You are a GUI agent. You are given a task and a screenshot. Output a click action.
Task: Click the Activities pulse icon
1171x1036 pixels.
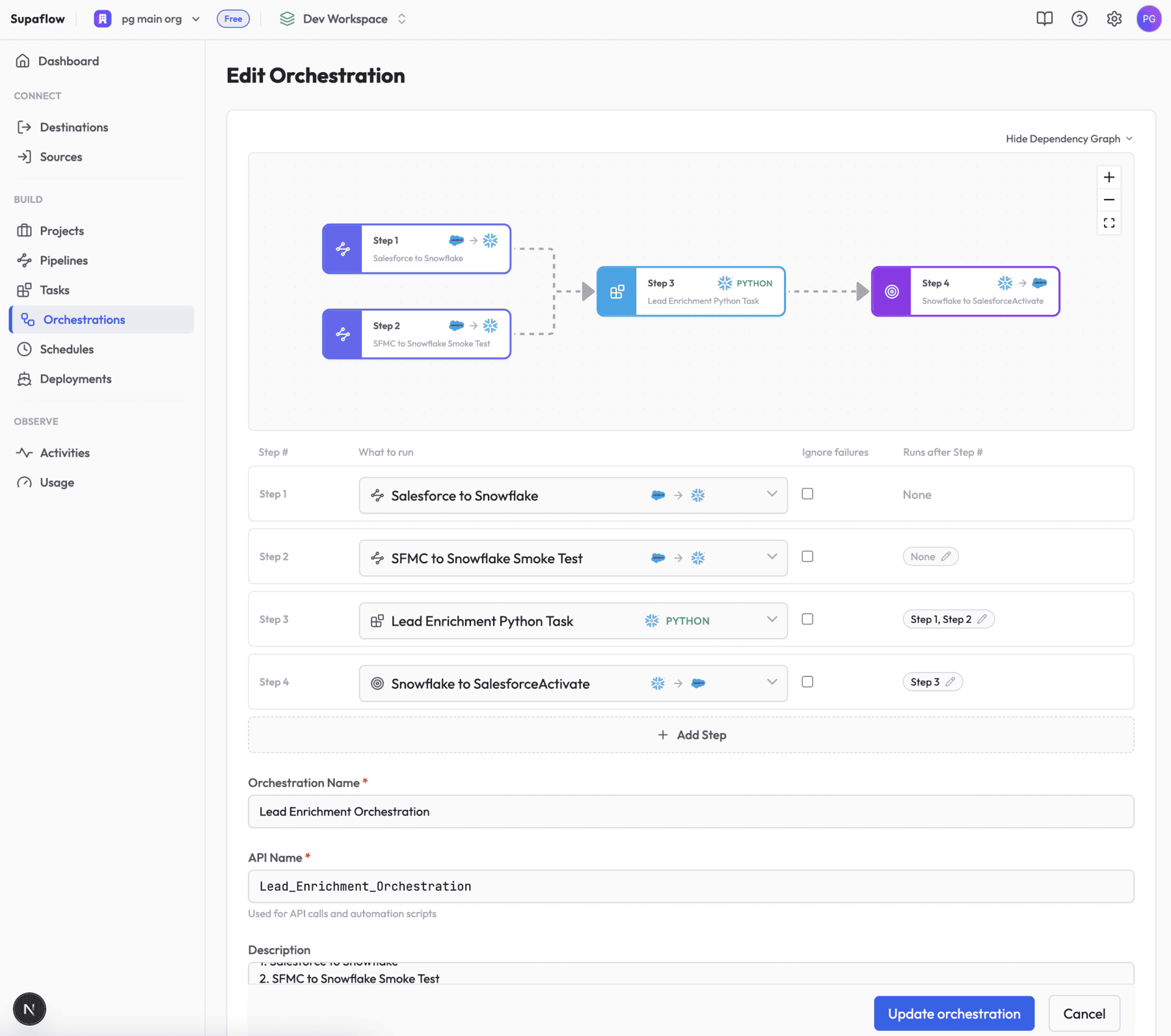point(24,453)
